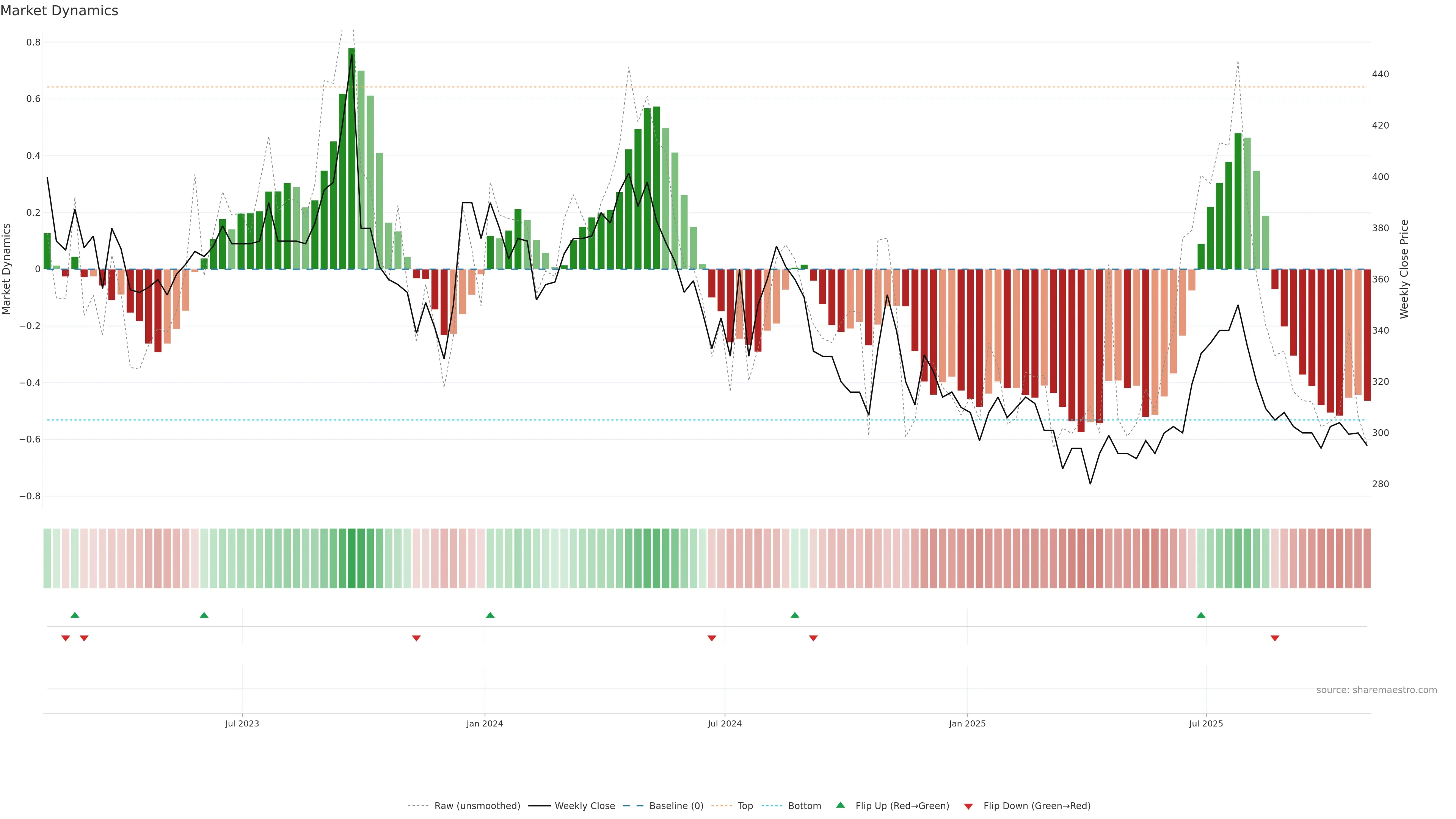The width and height of the screenshot is (1456, 819).
Task: Click the green flip-up marker near Jan 2024
Action: [490, 615]
